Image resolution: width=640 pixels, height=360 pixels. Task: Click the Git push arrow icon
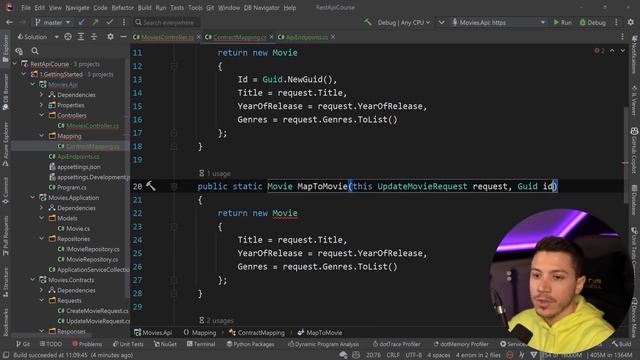(x=96, y=22)
